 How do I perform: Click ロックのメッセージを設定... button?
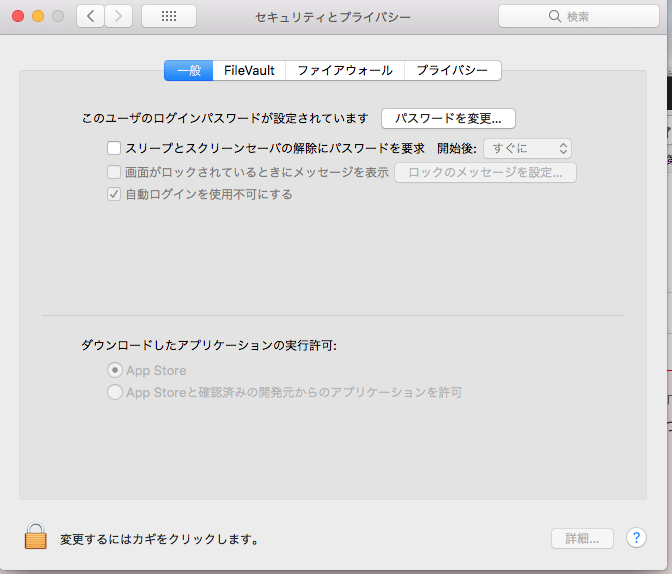point(485,172)
